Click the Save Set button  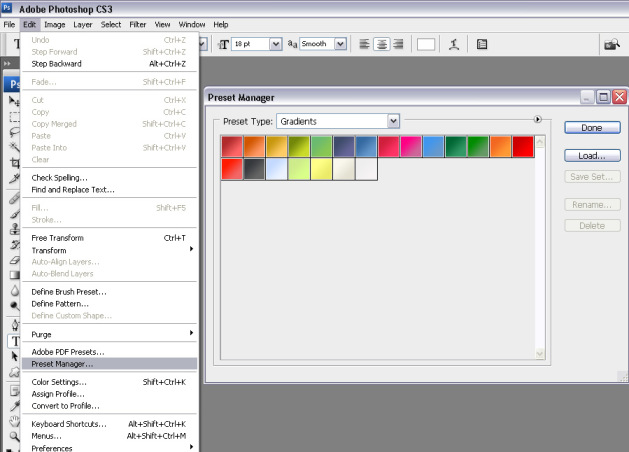(x=592, y=177)
